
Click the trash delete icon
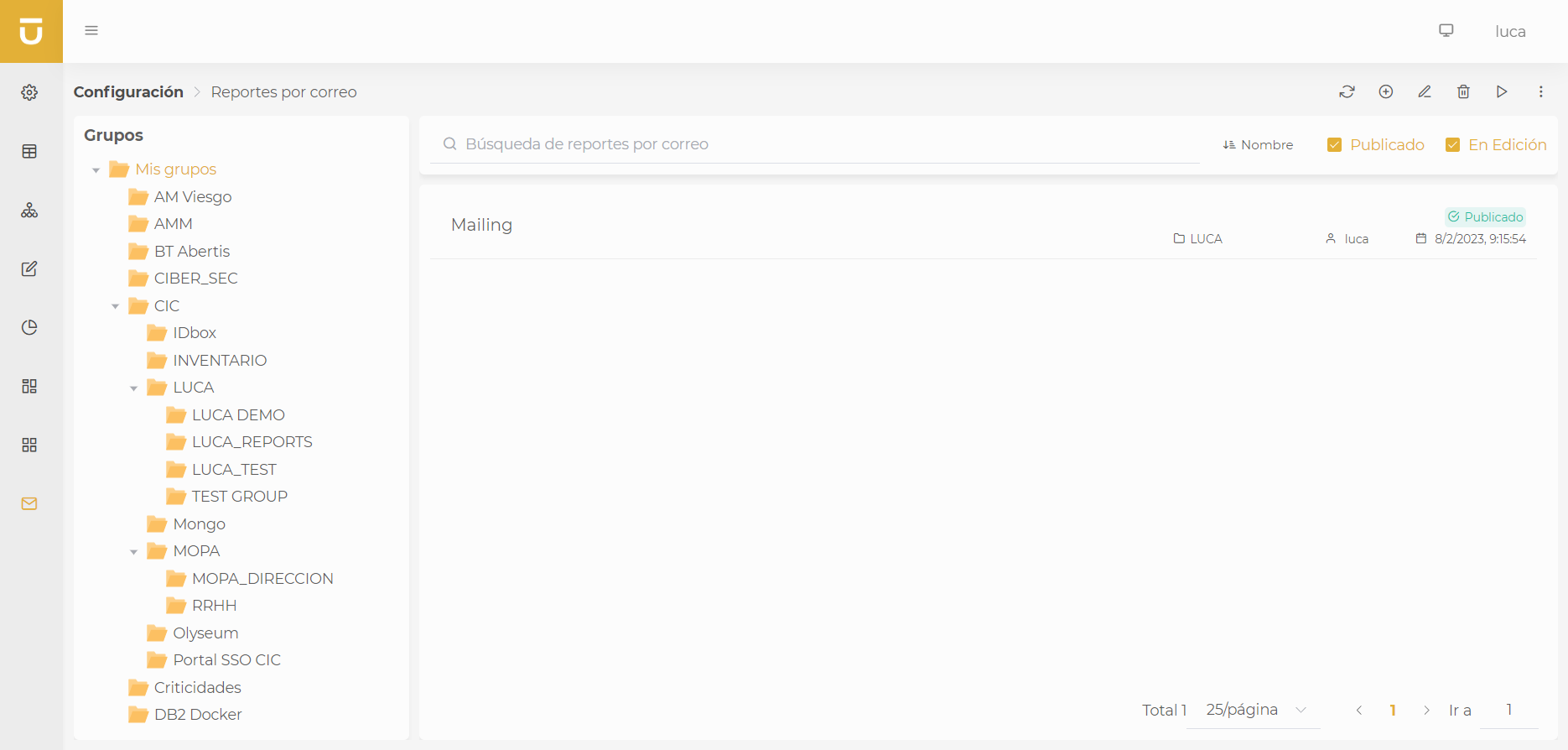point(1463,91)
